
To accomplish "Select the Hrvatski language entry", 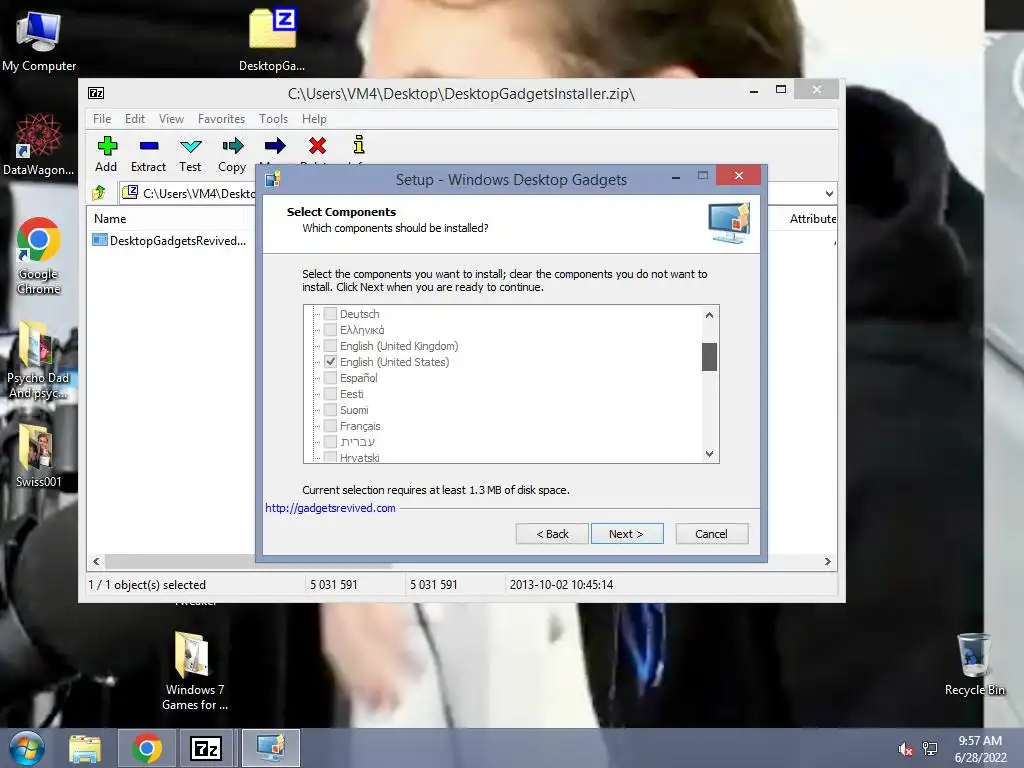I will coord(359,458).
